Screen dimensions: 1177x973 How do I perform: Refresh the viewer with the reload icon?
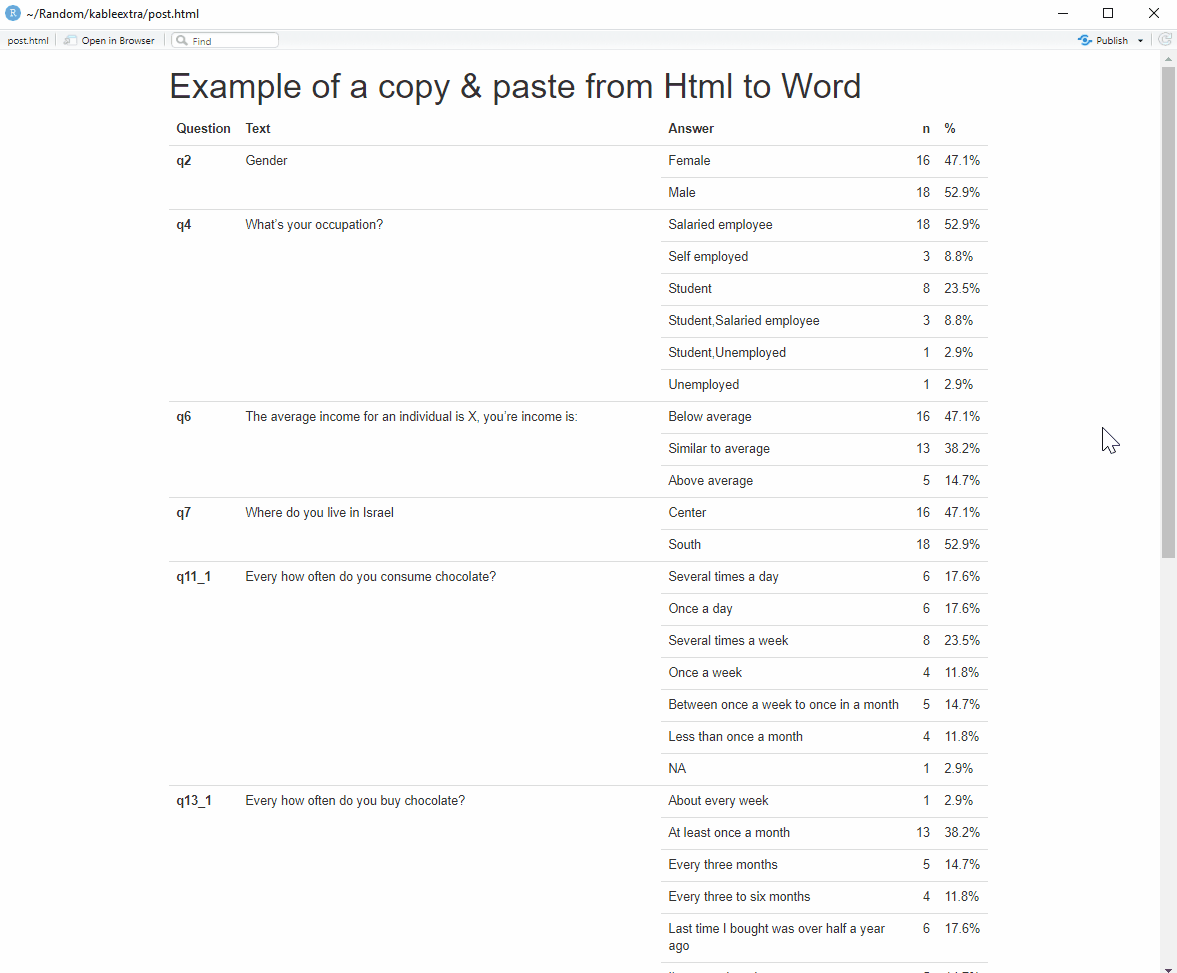coord(1165,40)
